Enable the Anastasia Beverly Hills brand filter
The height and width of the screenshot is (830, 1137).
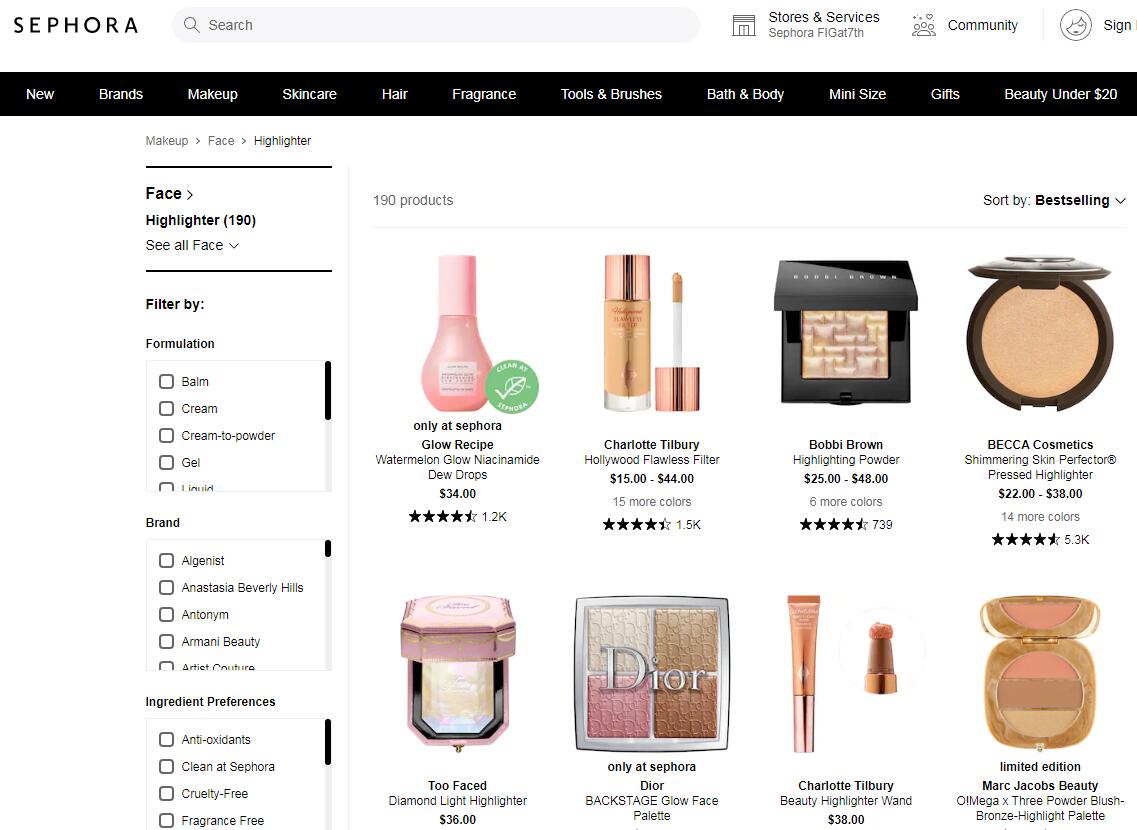167,588
